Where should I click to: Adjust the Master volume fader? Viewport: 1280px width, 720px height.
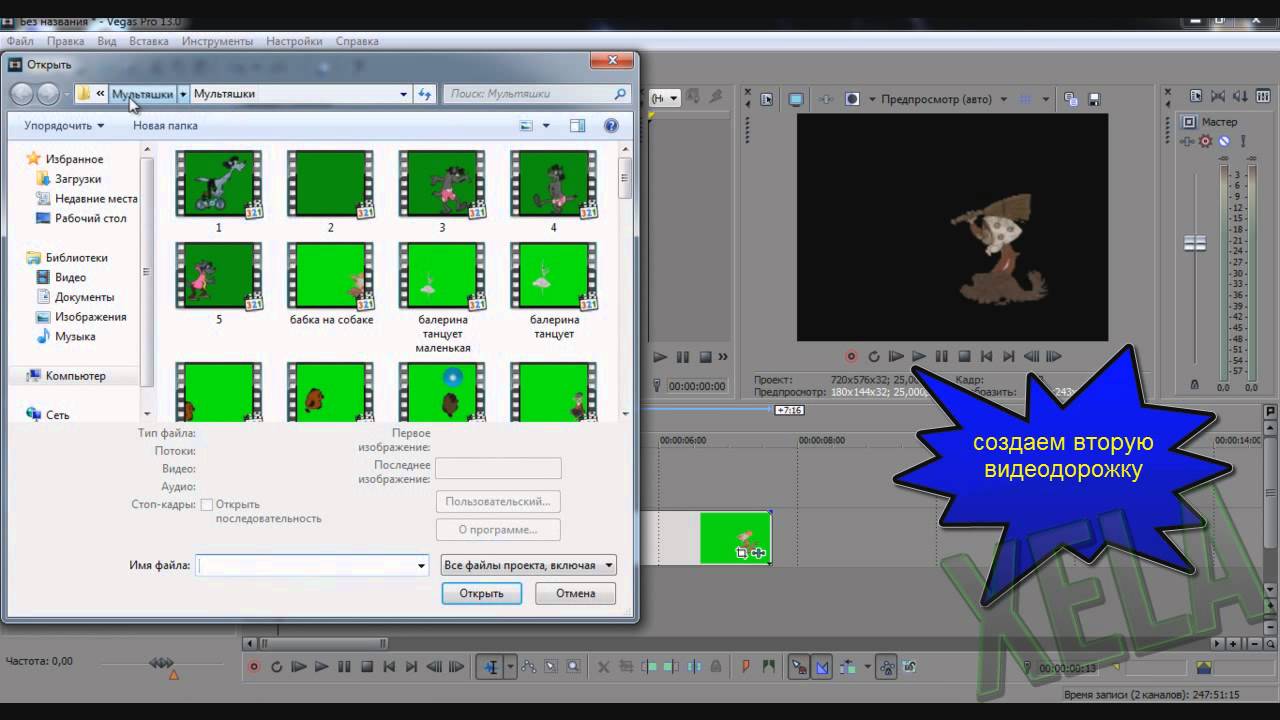point(1195,243)
